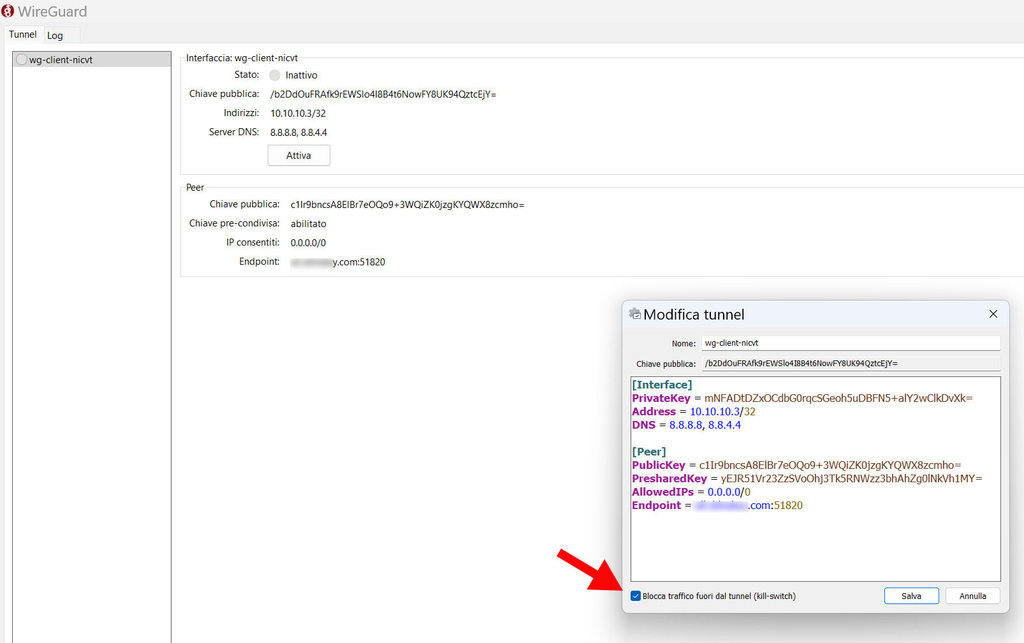Click the Annulla button
The image size is (1024, 643).
[x=972, y=596]
